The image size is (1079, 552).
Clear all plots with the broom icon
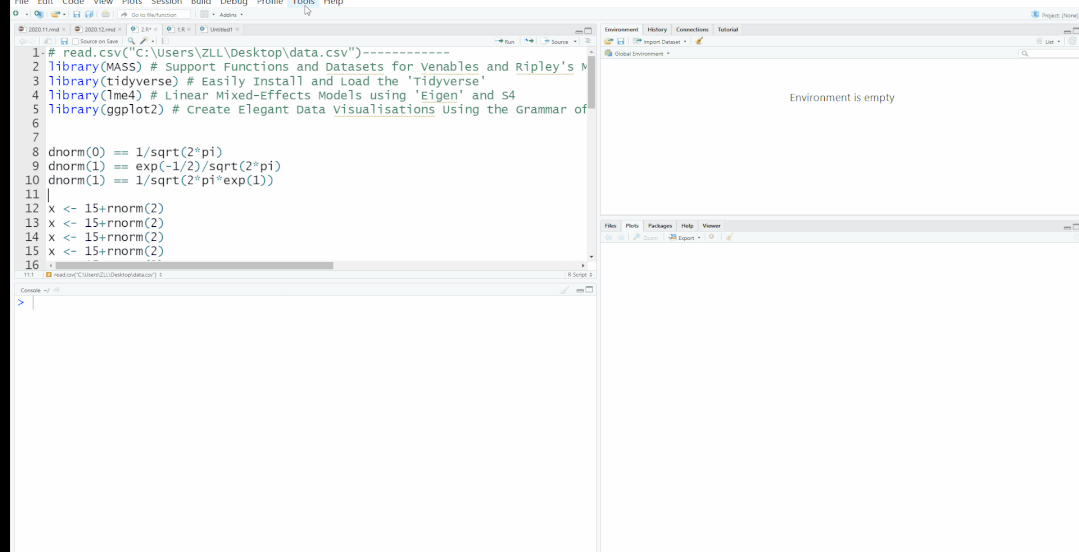729,237
